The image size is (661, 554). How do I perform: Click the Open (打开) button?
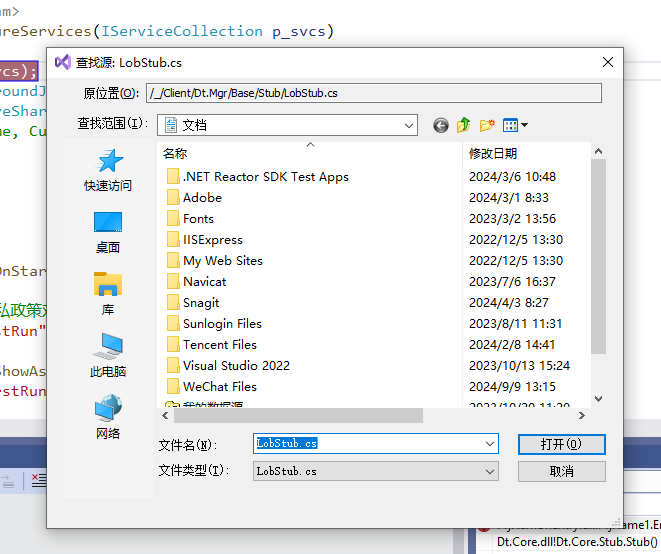pos(561,443)
